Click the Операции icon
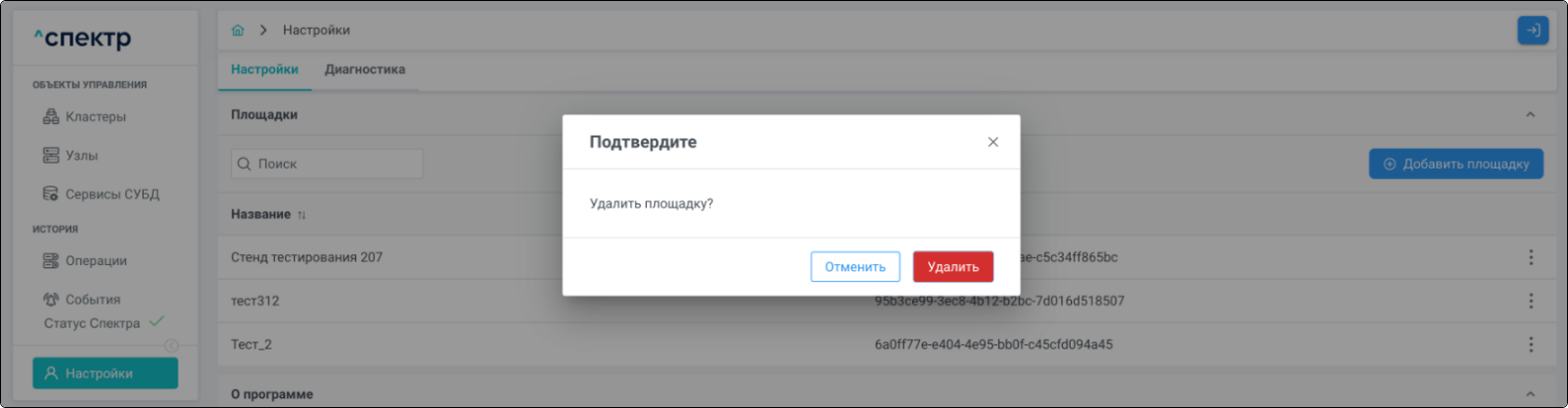 51,260
